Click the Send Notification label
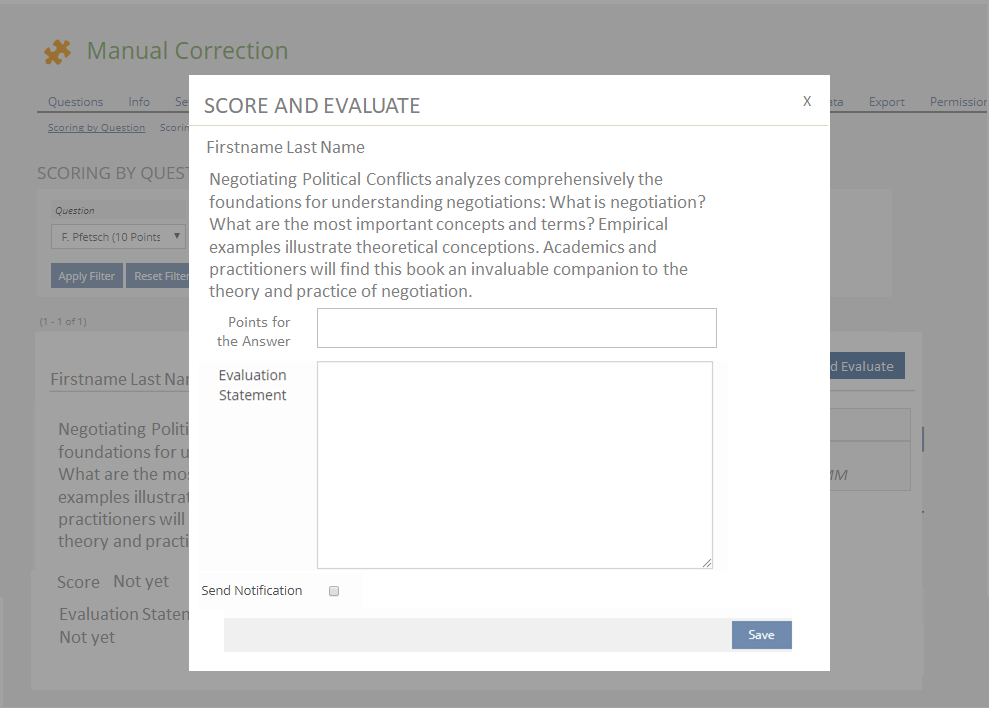This screenshot has width=989, height=708. click(251, 591)
